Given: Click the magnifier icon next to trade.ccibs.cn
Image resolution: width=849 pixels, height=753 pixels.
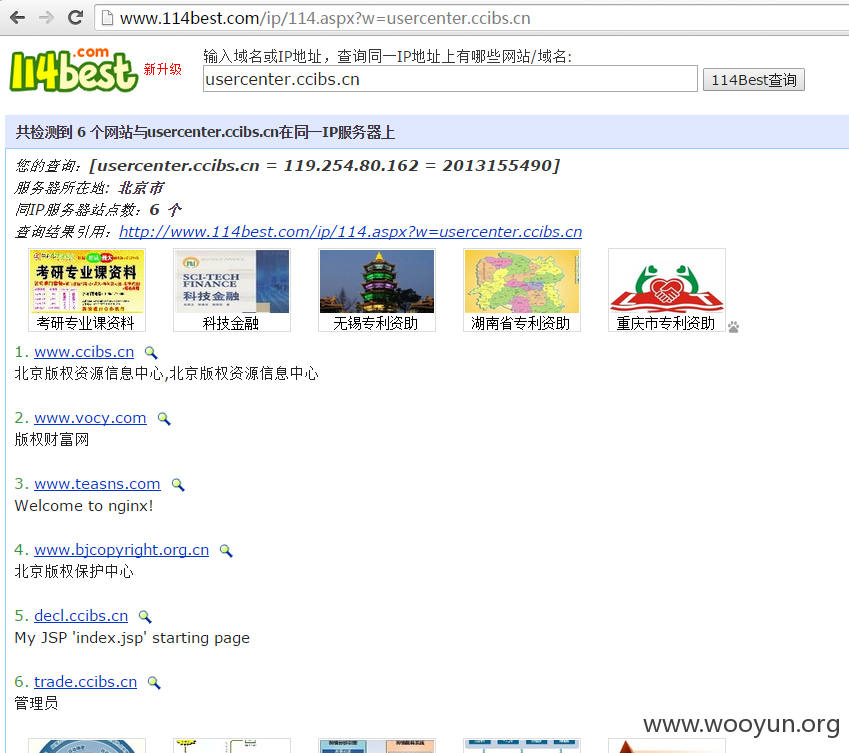Looking at the screenshot, I should [x=154, y=683].
